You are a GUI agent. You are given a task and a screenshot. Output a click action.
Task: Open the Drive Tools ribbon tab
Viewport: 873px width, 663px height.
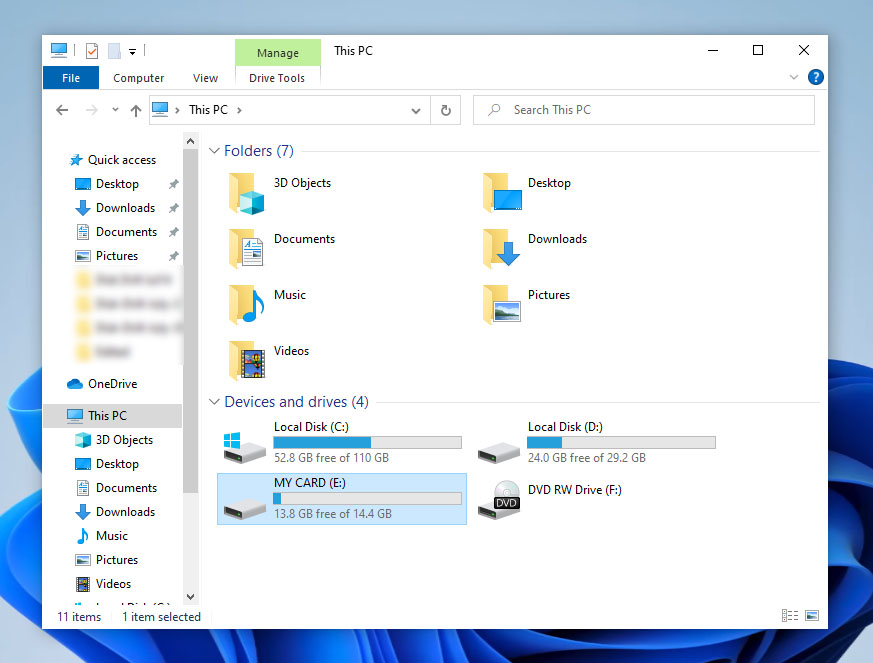[277, 77]
